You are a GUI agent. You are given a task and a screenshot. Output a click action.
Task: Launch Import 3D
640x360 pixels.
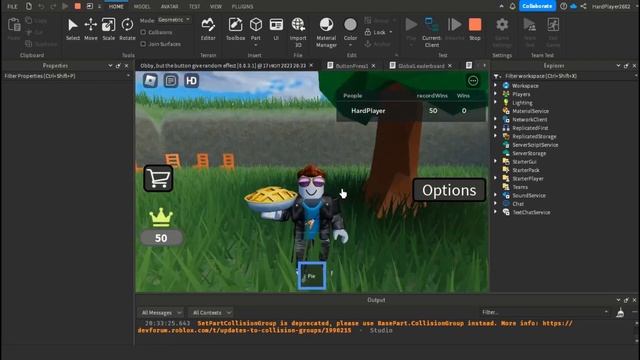coord(298,33)
